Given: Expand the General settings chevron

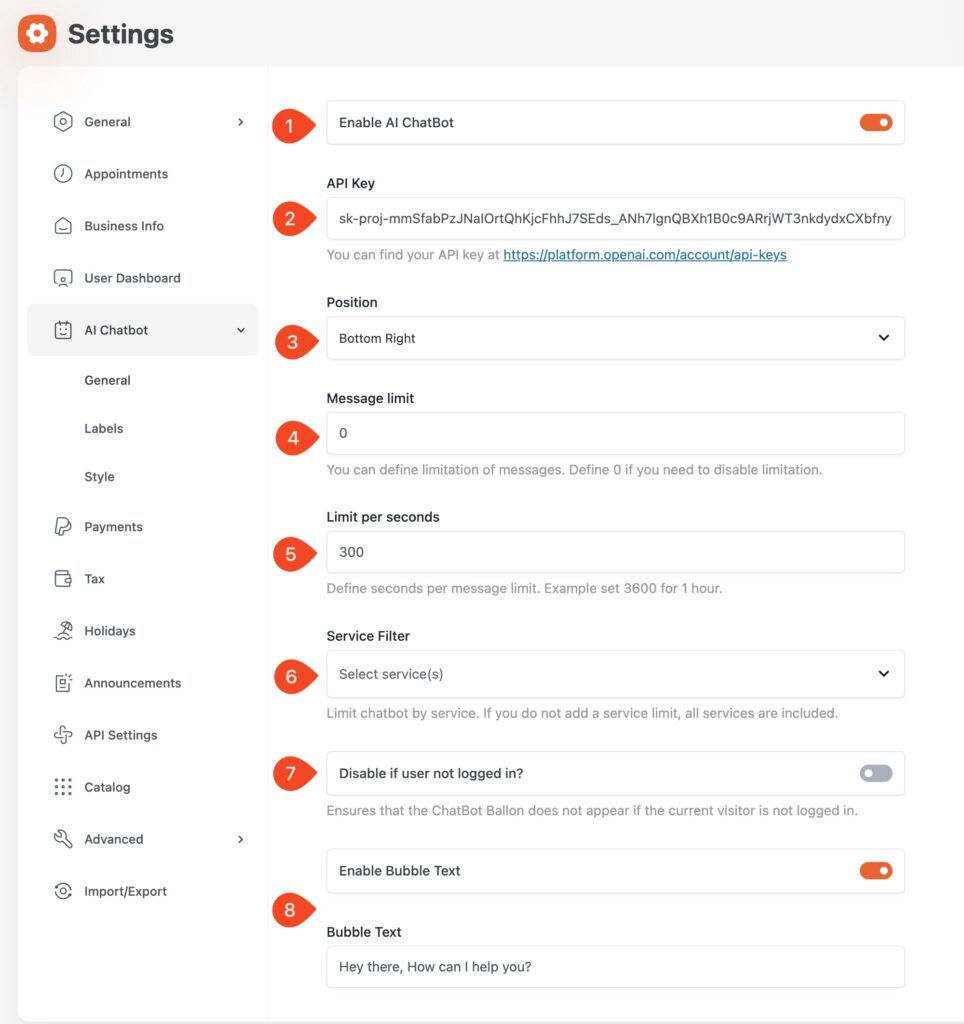Looking at the screenshot, I should click(x=240, y=122).
